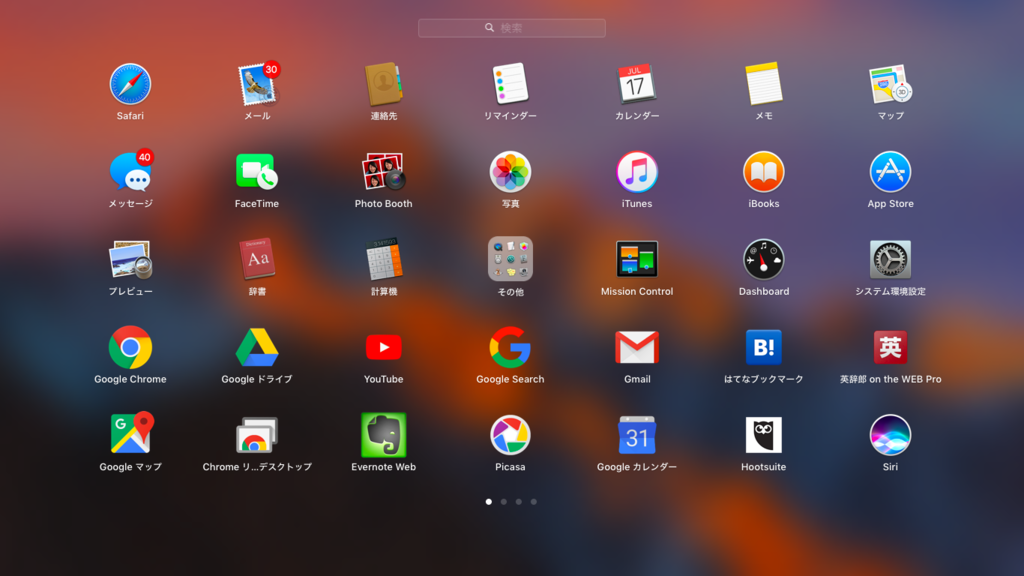
Task: Open the その他 folder
Action: pyautogui.click(x=510, y=259)
